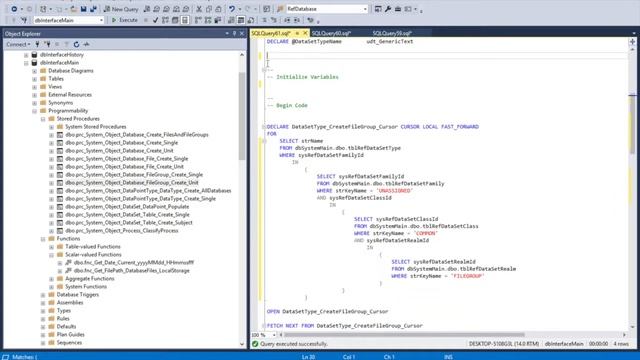Toggle pin on SQLQuery61.sql tab
Screen dimensions: 640x360
point(297,33)
